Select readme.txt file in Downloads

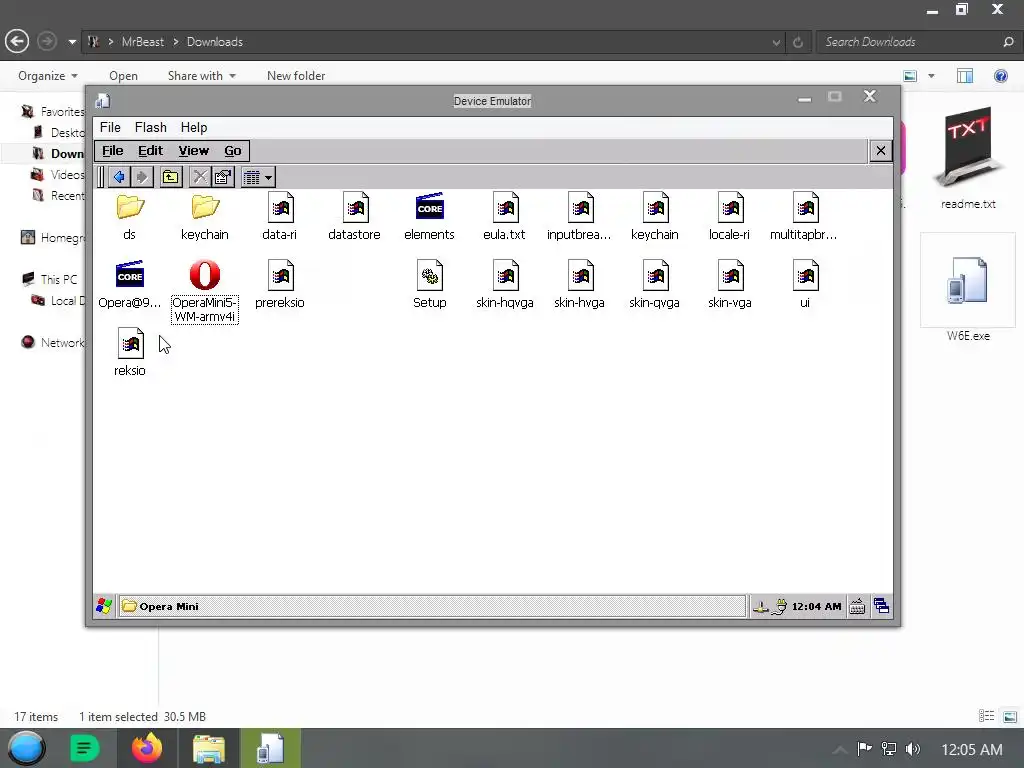click(x=968, y=158)
